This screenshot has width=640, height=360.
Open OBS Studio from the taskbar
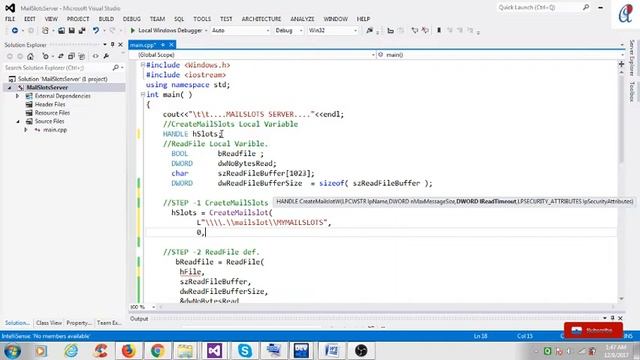tap(361, 350)
